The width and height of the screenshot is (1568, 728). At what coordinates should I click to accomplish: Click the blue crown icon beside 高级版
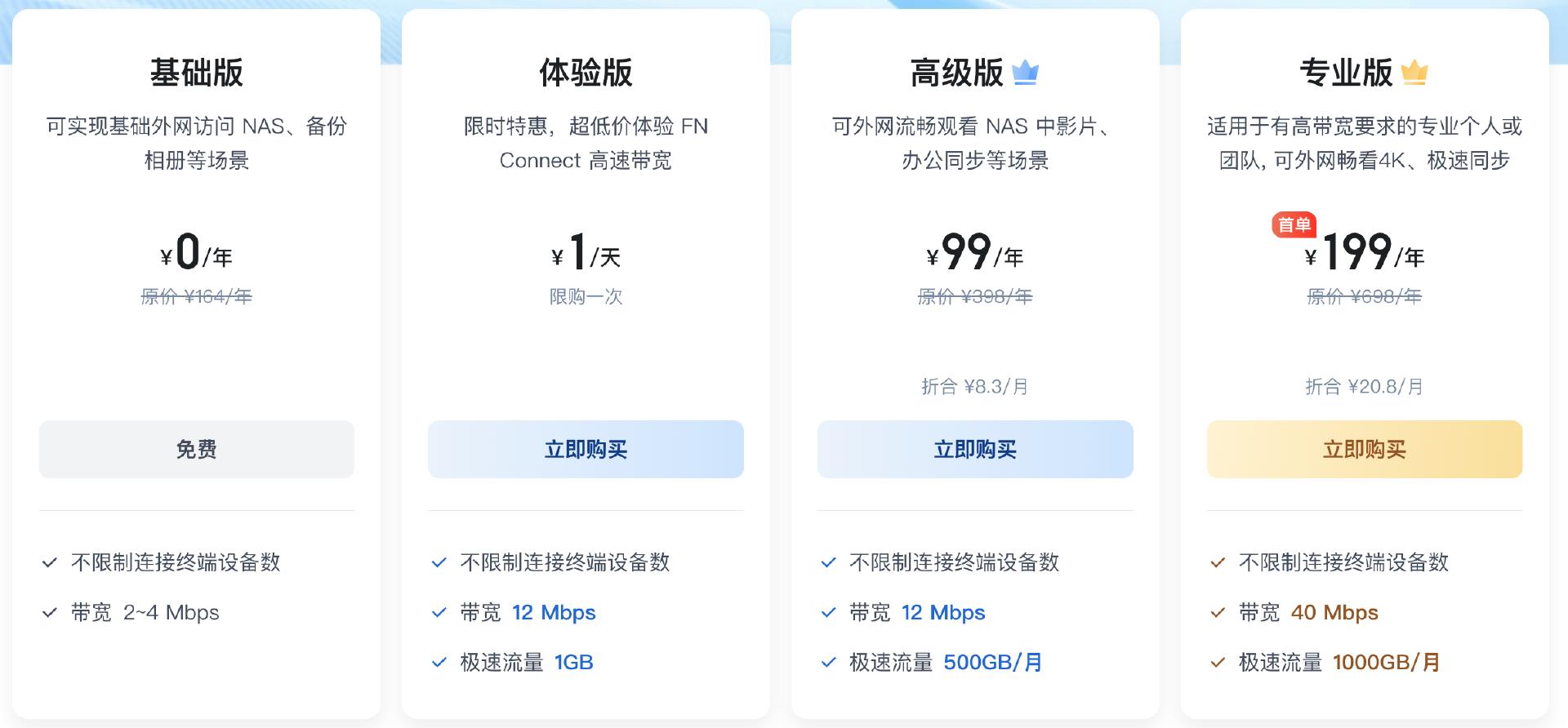click(x=1025, y=73)
